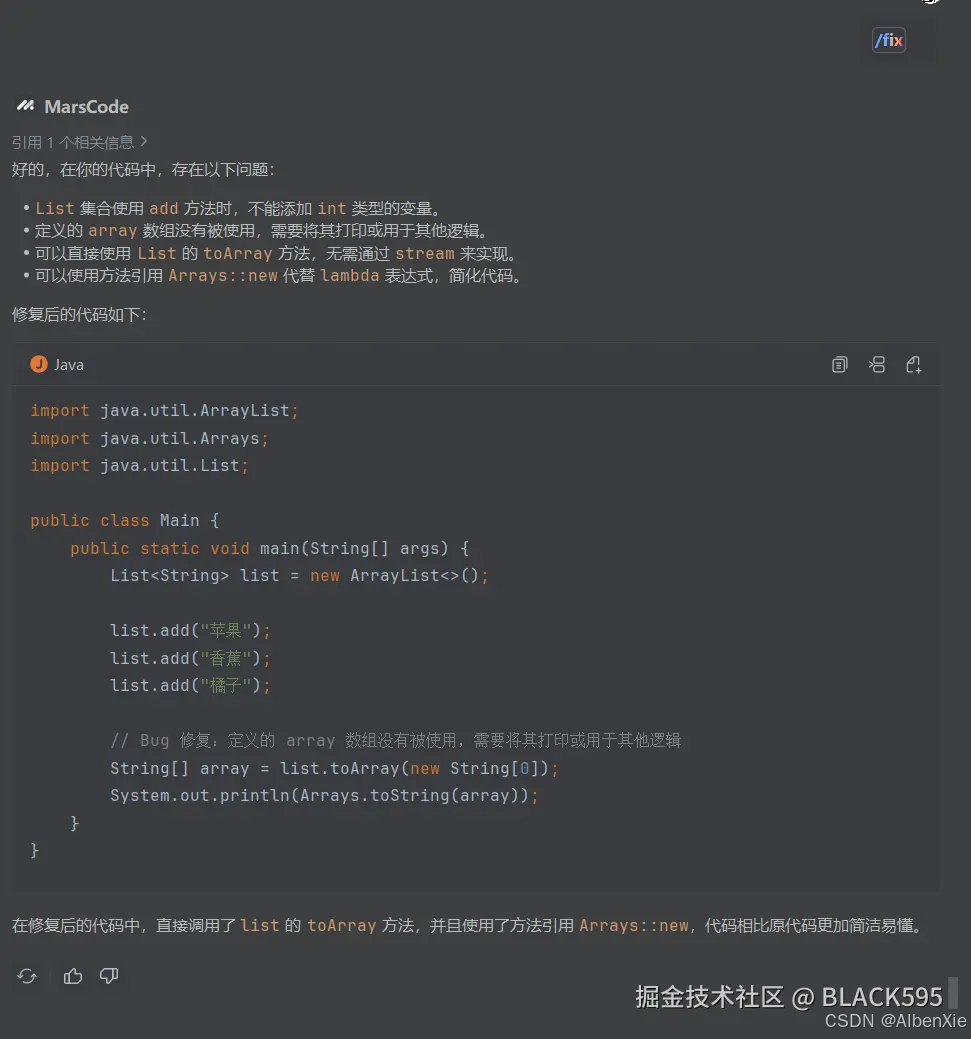Viewport: 971px width, 1039px height.
Task: Click the line 'import java.util.ArrayList;'
Action: pos(164,411)
